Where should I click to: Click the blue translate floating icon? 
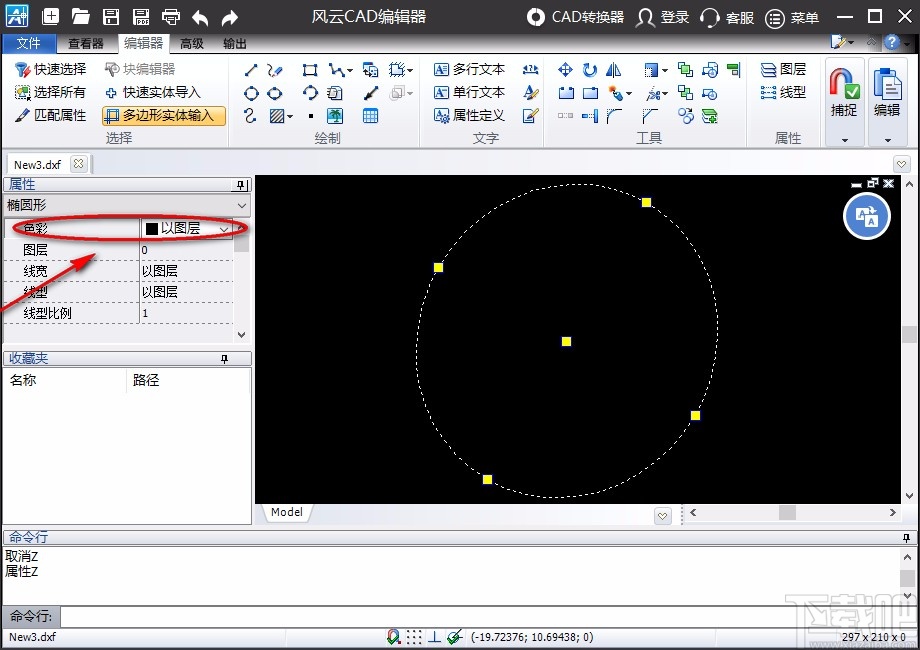(866, 216)
